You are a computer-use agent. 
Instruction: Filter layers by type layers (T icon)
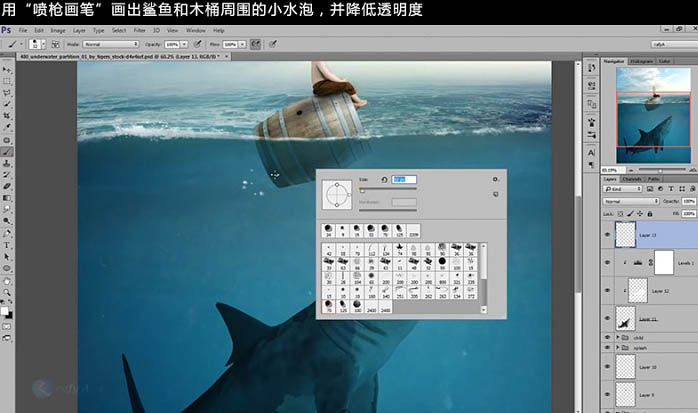(x=671, y=189)
